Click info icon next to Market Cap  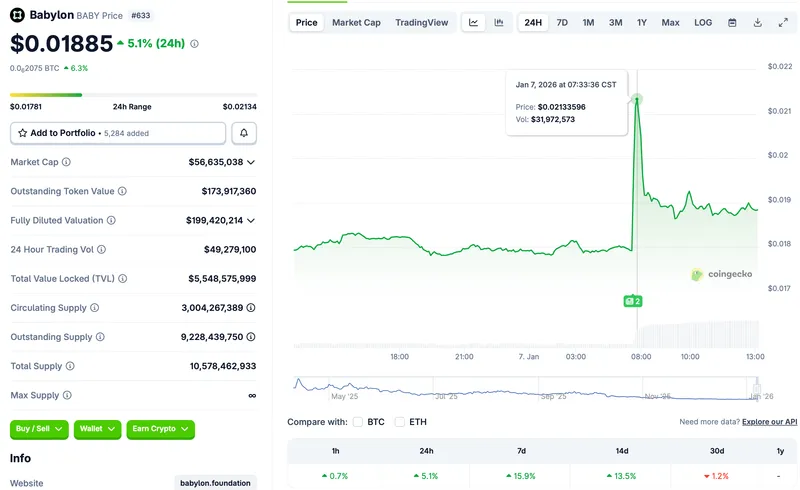click(66, 162)
